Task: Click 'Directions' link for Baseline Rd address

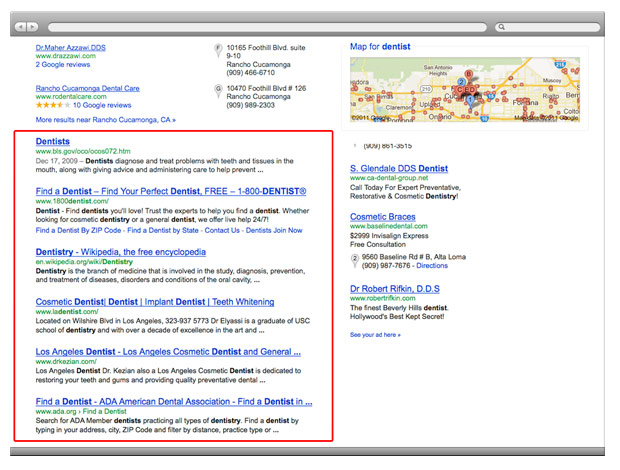Action: pyautogui.click(x=432, y=266)
